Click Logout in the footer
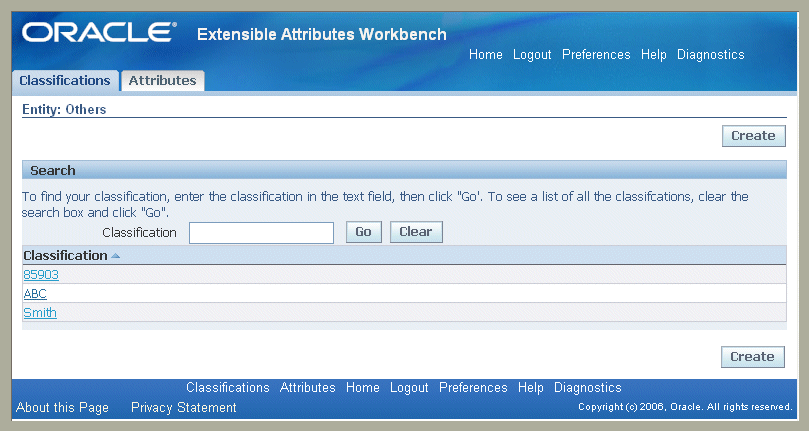Viewport: 809px width, 431px height. [409, 388]
